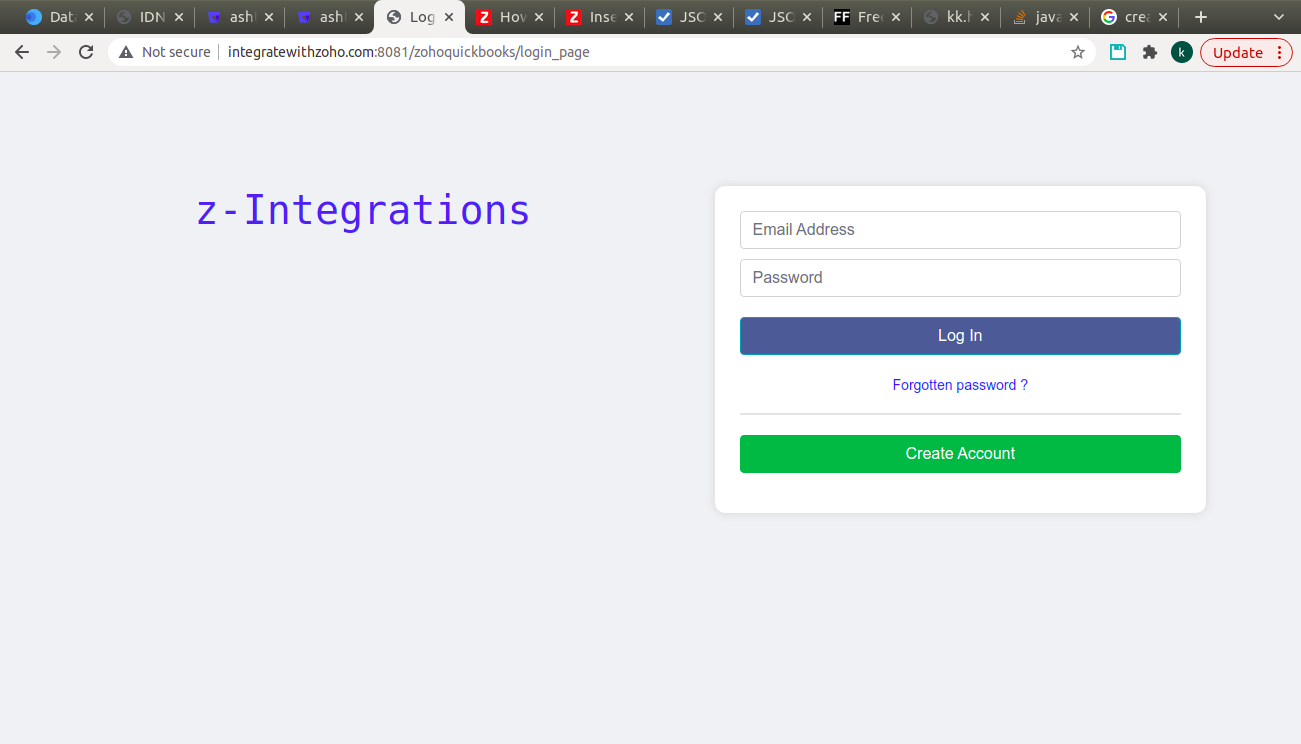Click the Not secure warning icon
1301x744 pixels.
pos(126,52)
